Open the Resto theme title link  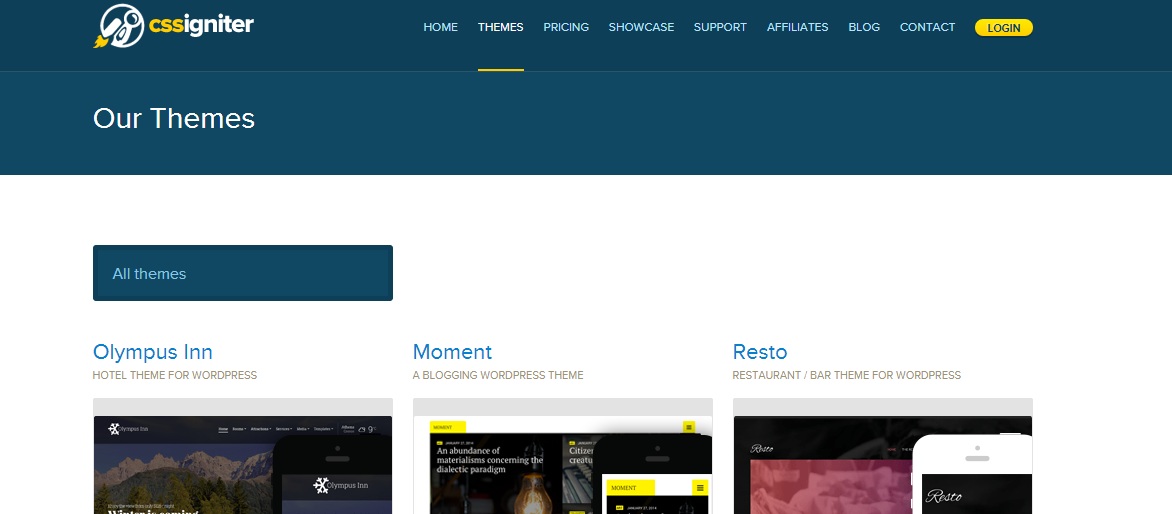click(760, 352)
